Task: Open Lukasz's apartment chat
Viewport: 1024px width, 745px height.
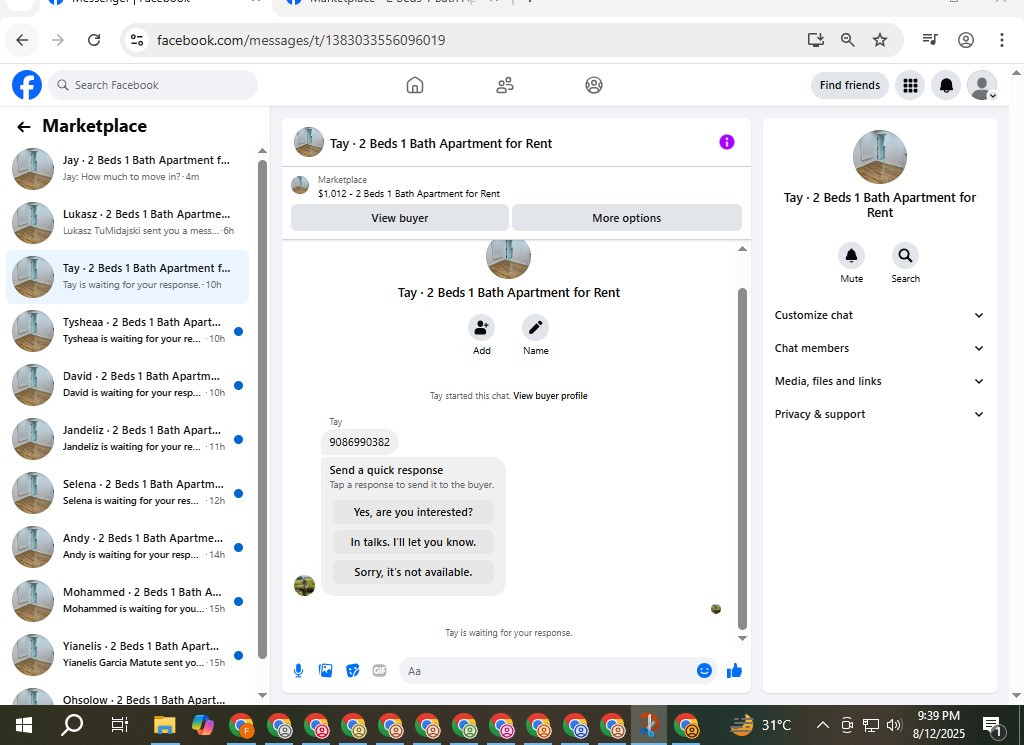Action: (x=127, y=223)
